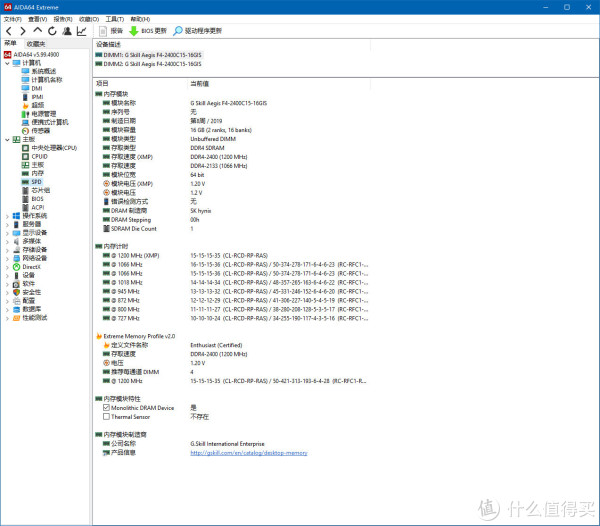600x526 pixels.
Task: Select the SPD tree item
Action: (x=32, y=182)
